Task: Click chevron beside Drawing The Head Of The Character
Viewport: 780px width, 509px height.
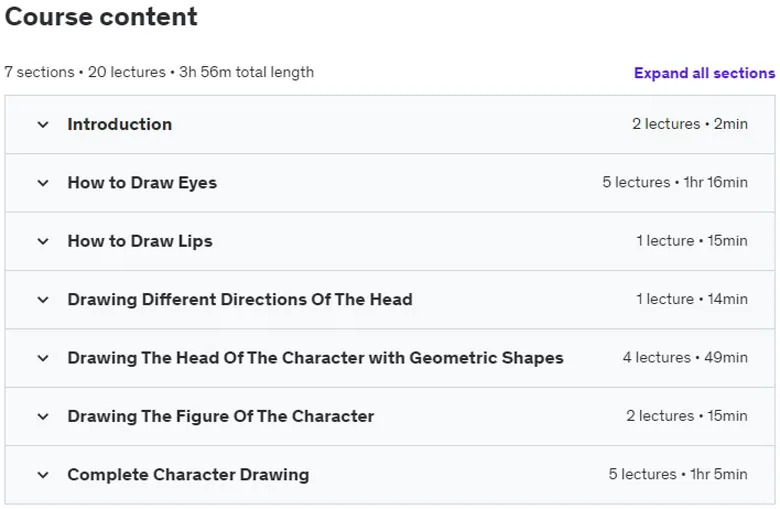Action: [x=43, y=358]
